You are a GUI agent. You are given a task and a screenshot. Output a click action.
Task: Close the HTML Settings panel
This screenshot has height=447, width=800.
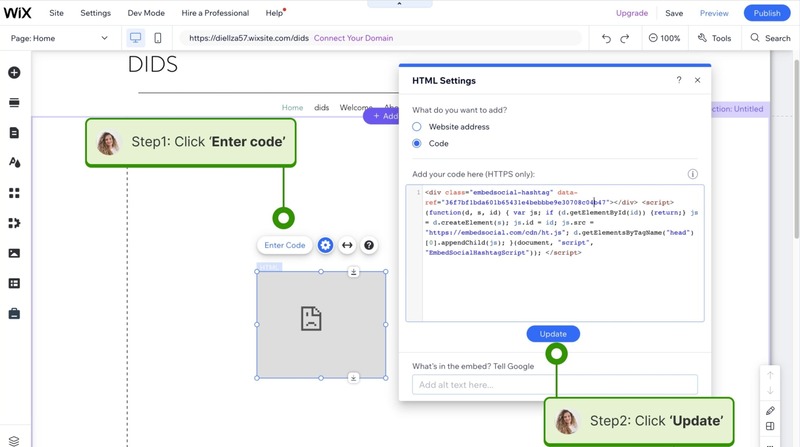(x=697, y=80)
